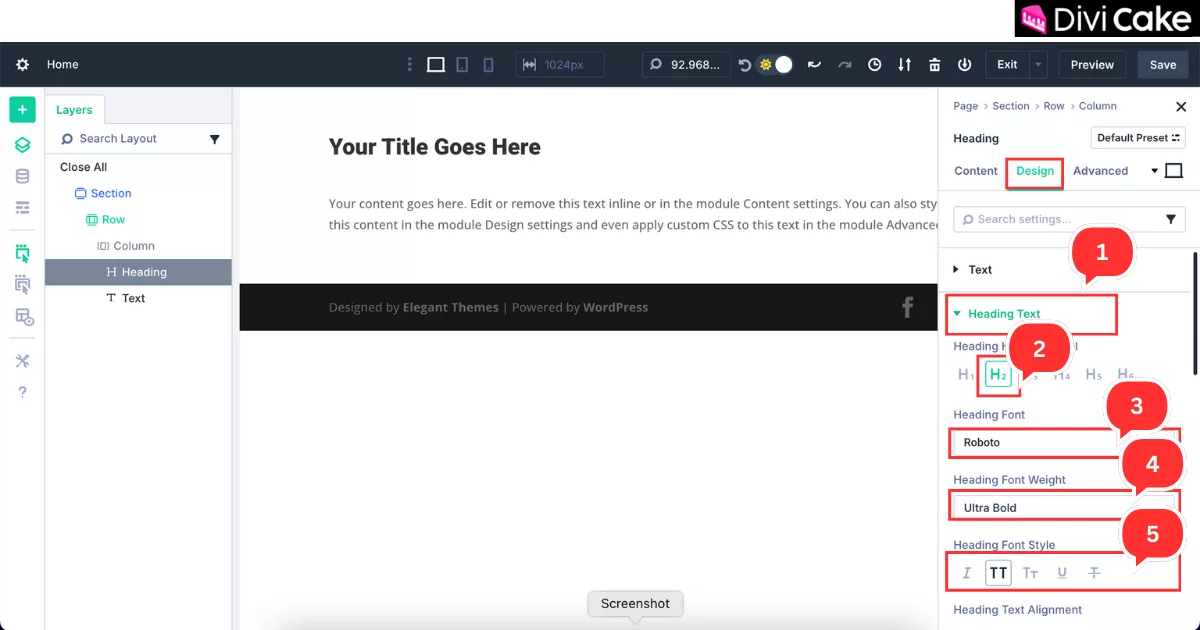Open the zoom level 92.968 dropdown
The image size is (1200, 630).
coord(686,64)
